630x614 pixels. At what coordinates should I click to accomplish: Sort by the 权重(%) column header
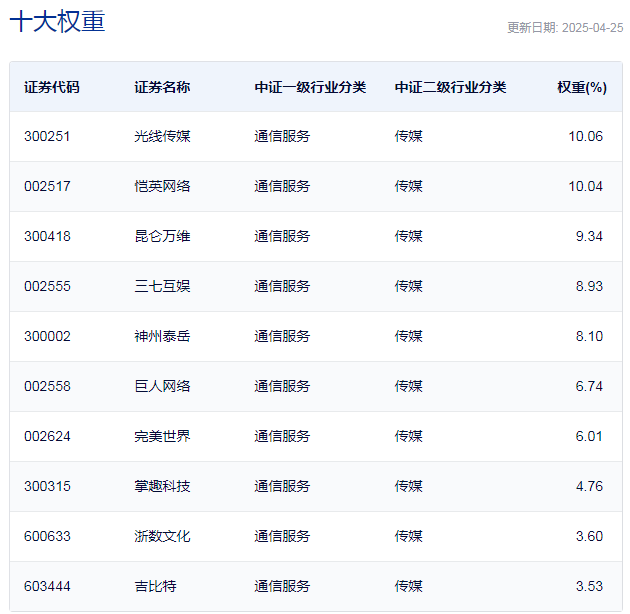582,87
